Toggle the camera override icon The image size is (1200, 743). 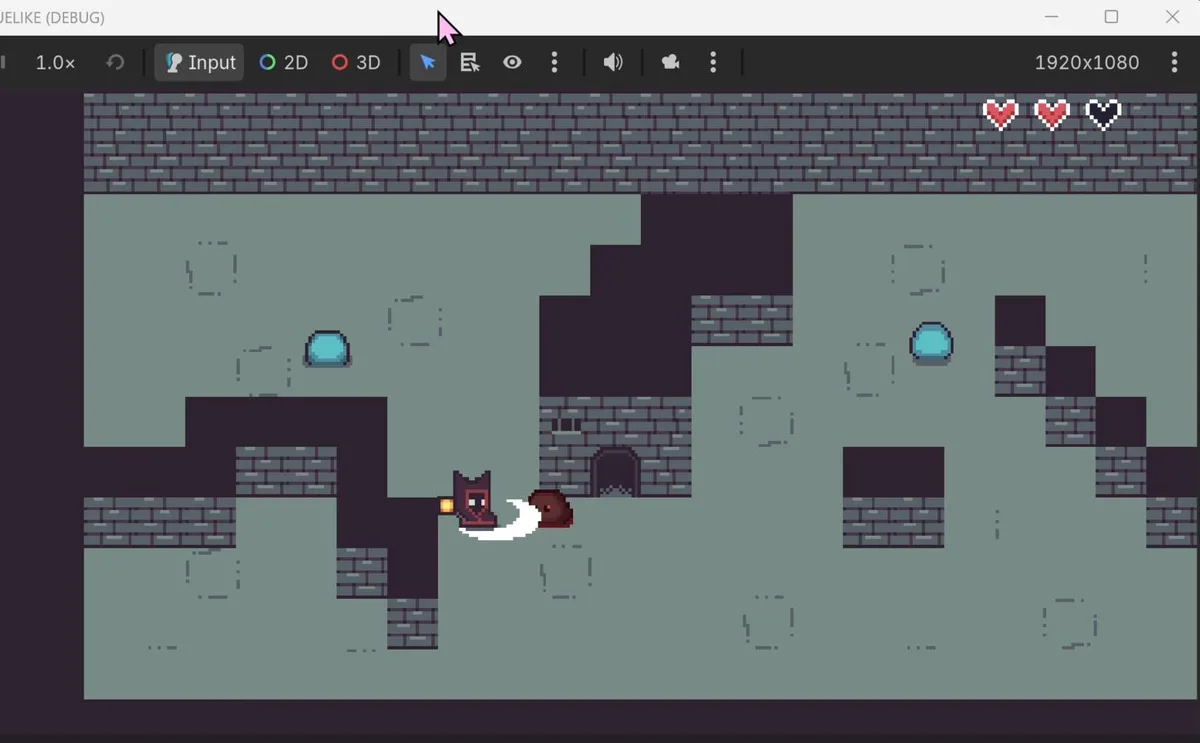point(671,62)
